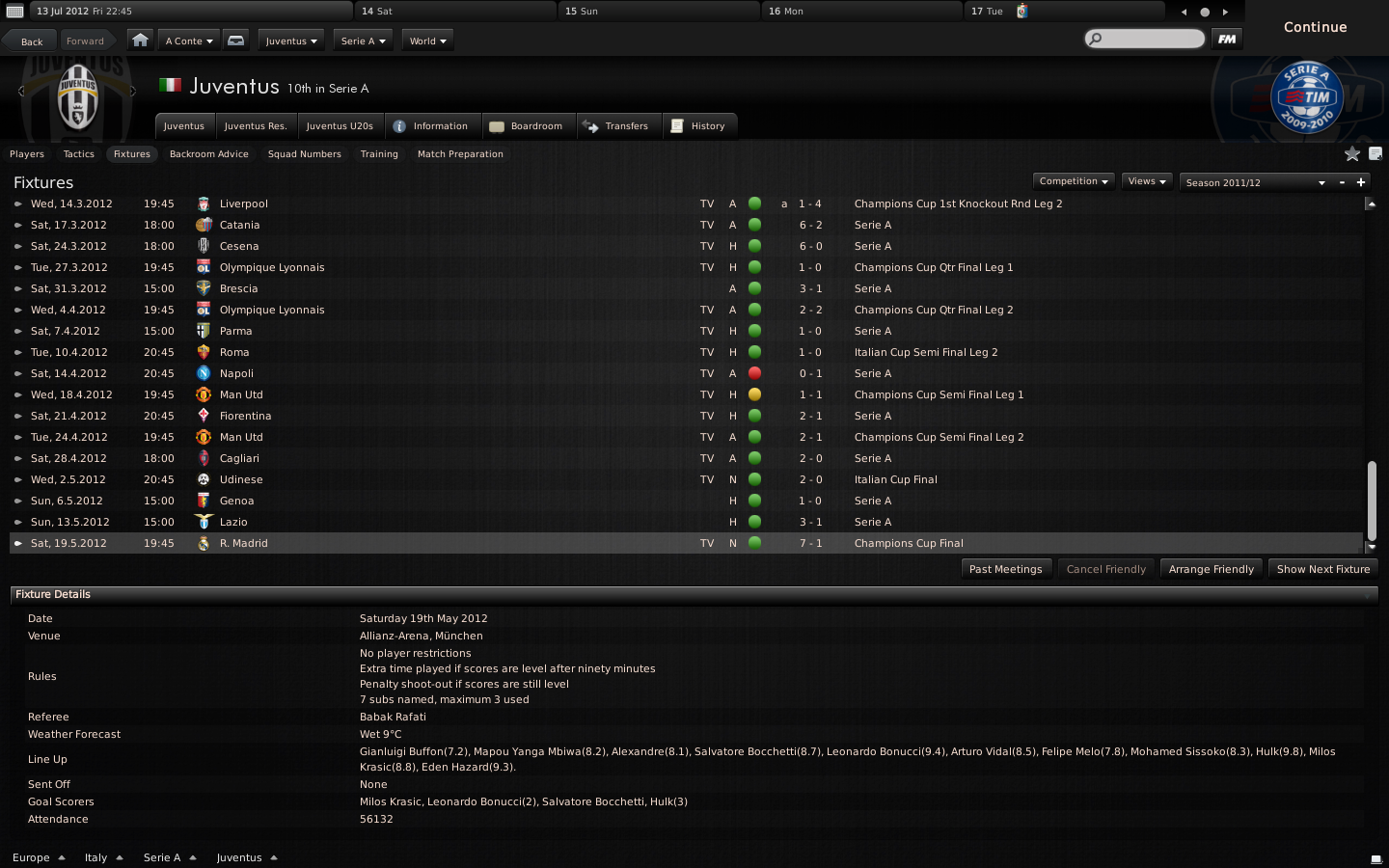Image resolution: width=1389 pixels, height=868 pixels.
Task: Click Show Next Fixture button
Action: tap(1323, 569)
